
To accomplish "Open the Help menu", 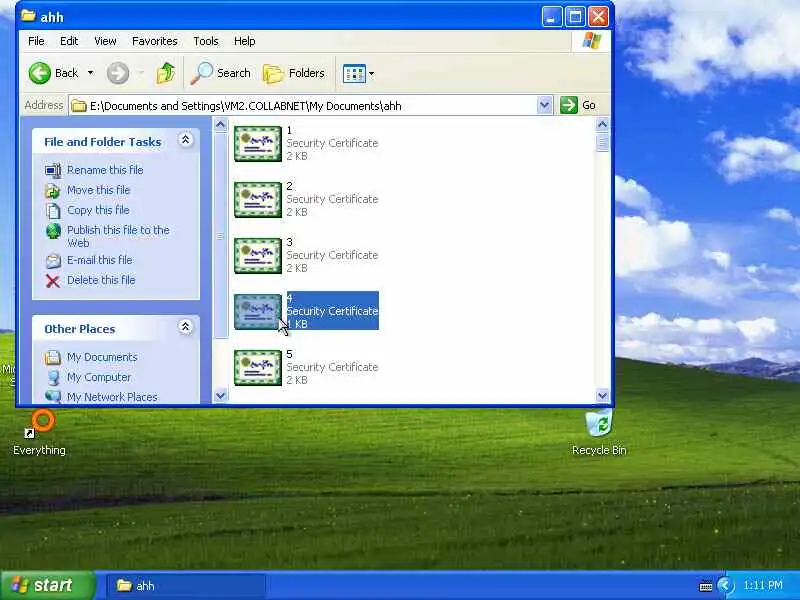I will pyautogui.click(x=244, y=41).
